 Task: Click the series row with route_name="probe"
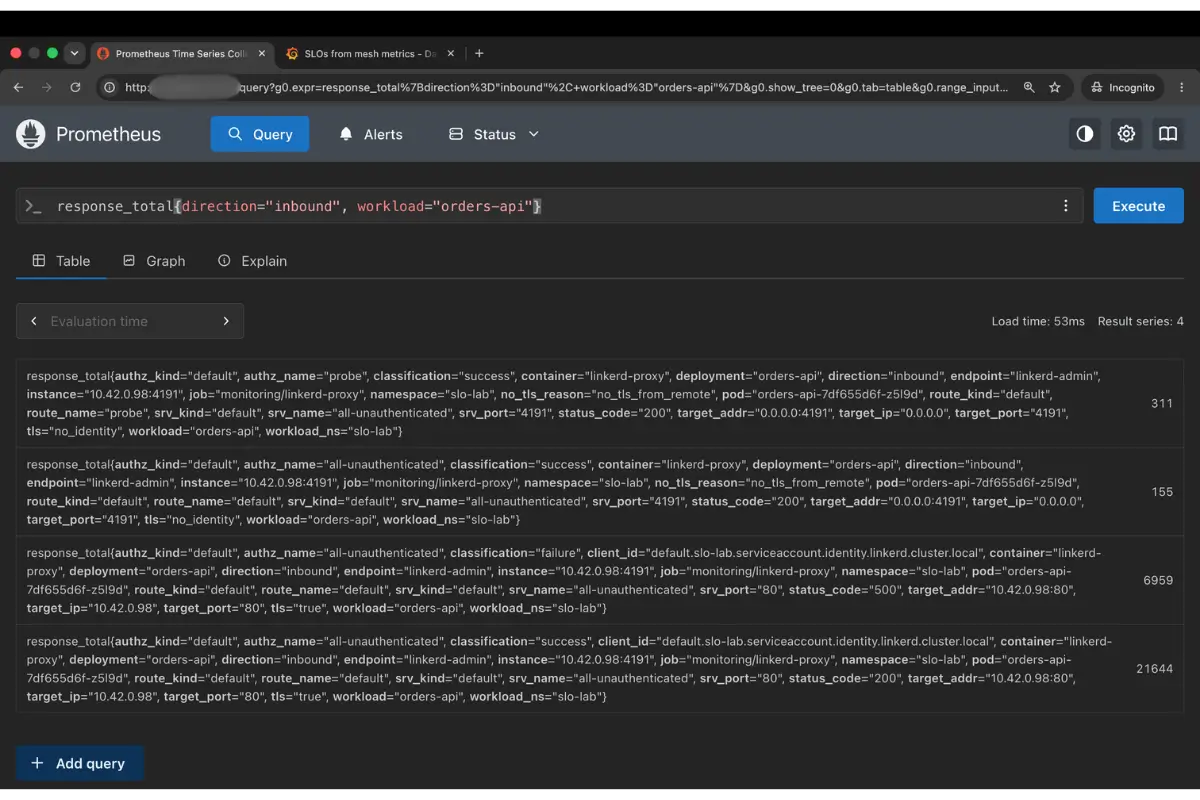(x=600, y=404)
